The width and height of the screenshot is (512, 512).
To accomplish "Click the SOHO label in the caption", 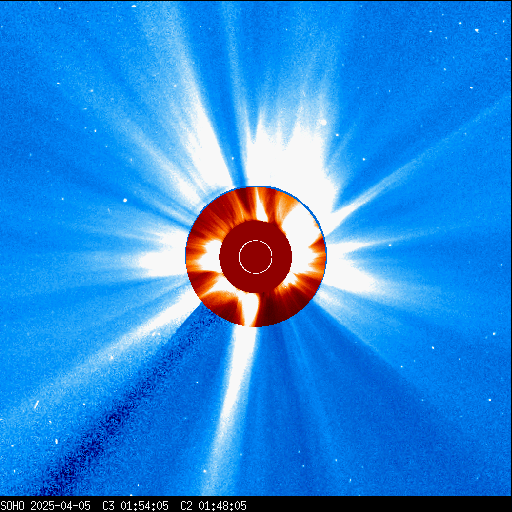I will tap(13, 506).
